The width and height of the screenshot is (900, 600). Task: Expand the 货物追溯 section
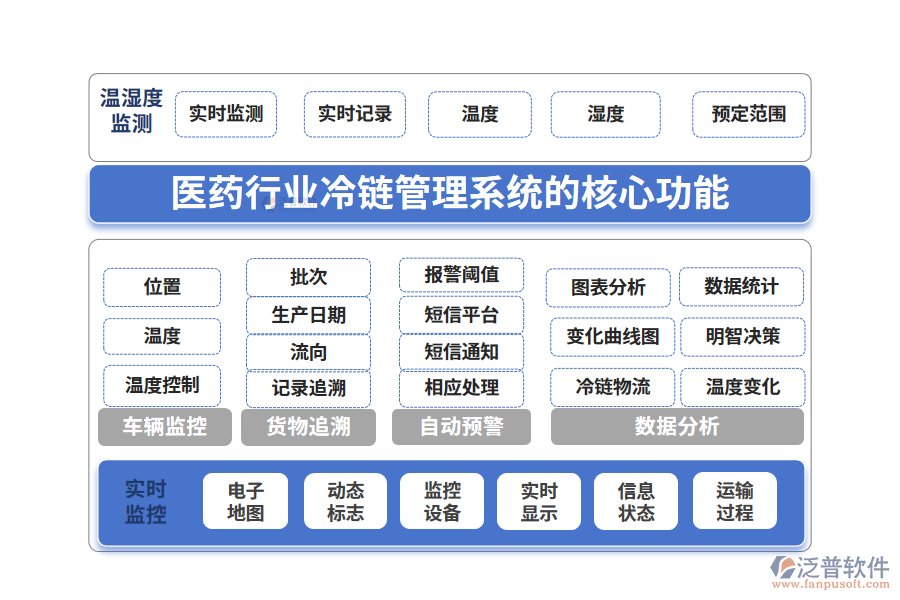tap(308, 427)
